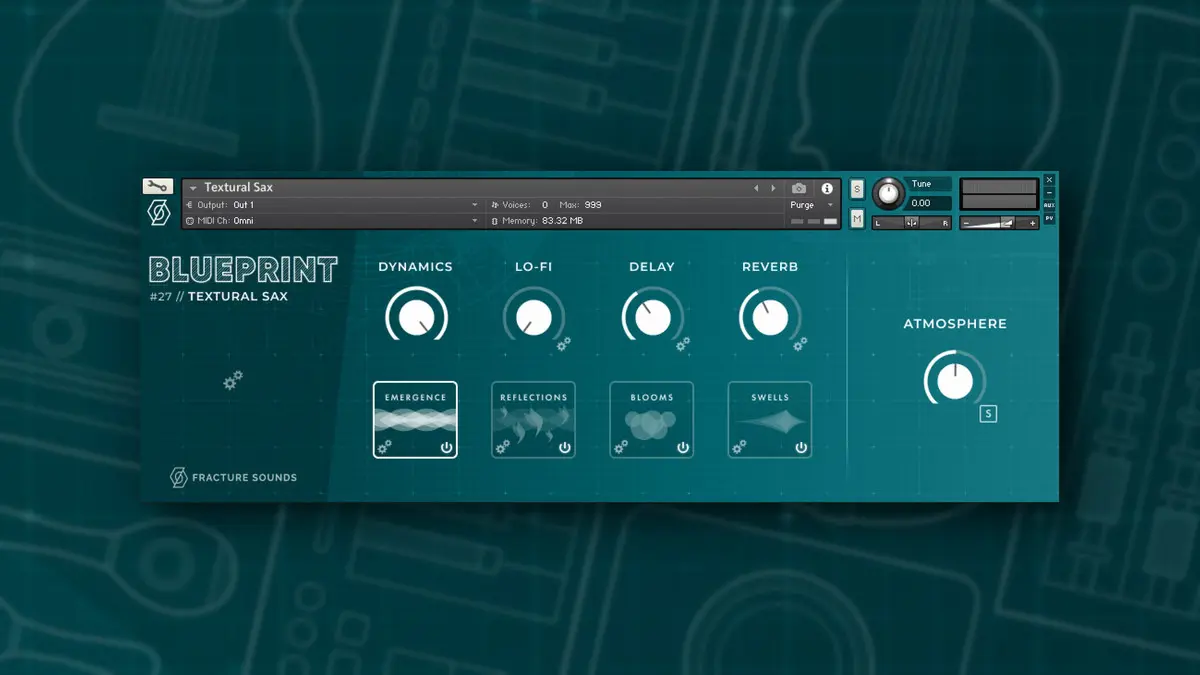This screenshot has width=1200, height=675.
Task: Open Lo-Fi settings gear icon
Action: coord(564,344)
